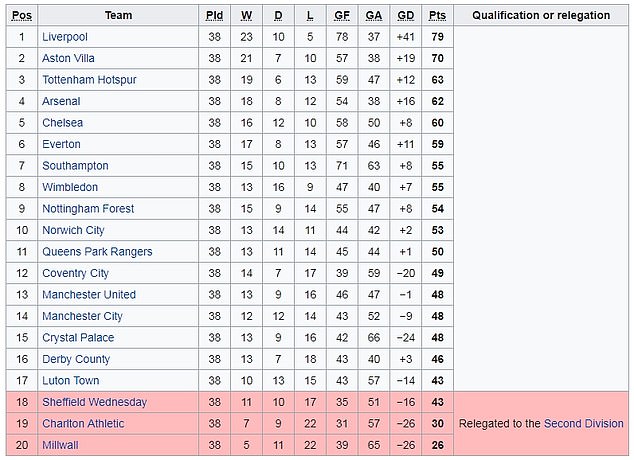Open the Aston Villa team link
634x460 pixels.
coord(68,58)
